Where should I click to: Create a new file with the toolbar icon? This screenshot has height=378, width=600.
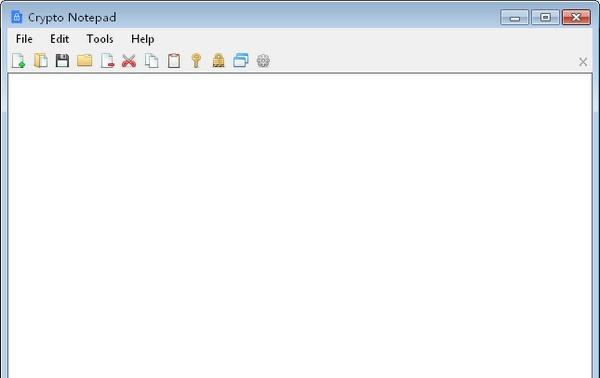pyautogui.click(x=18, y=61)
